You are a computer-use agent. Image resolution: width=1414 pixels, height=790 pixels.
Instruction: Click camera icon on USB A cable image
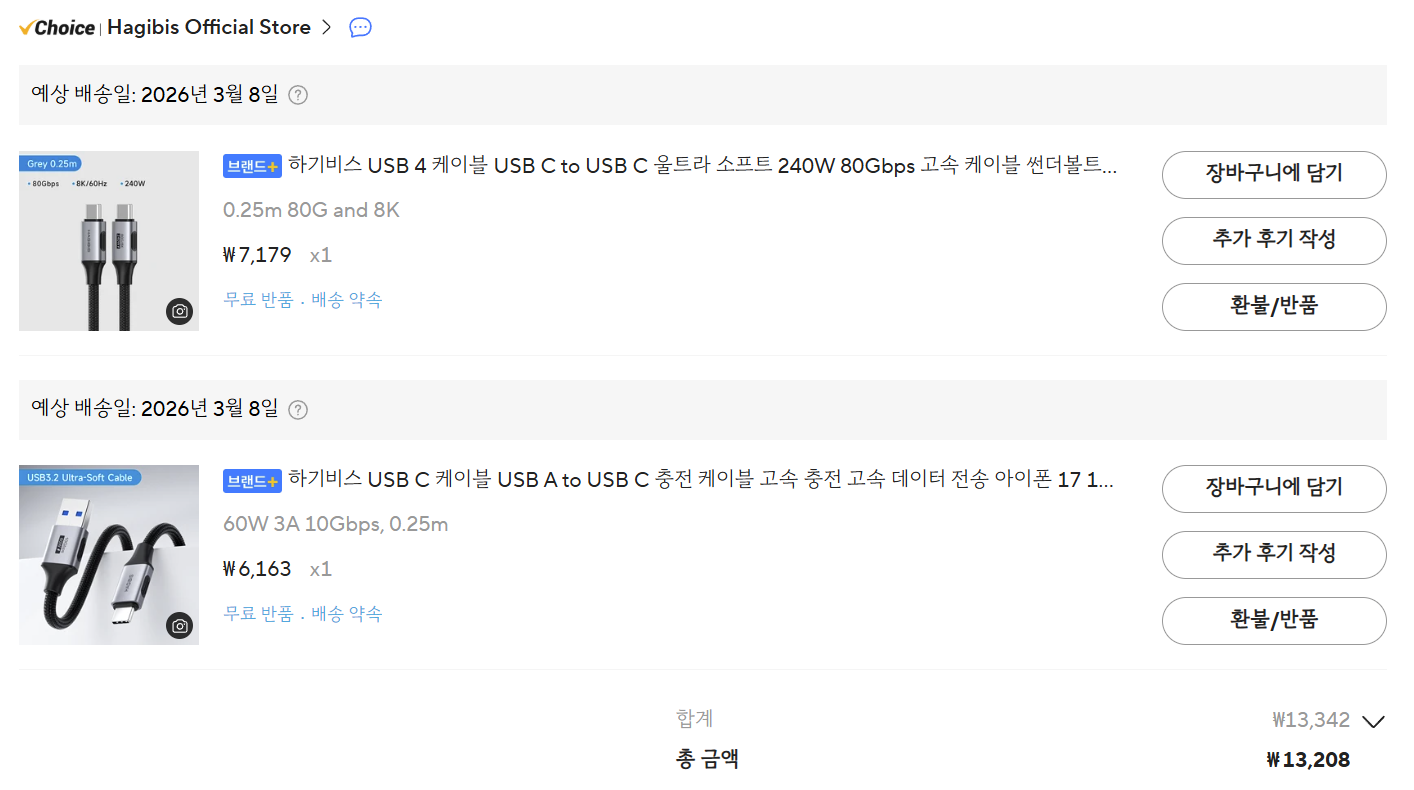(180, 626)
